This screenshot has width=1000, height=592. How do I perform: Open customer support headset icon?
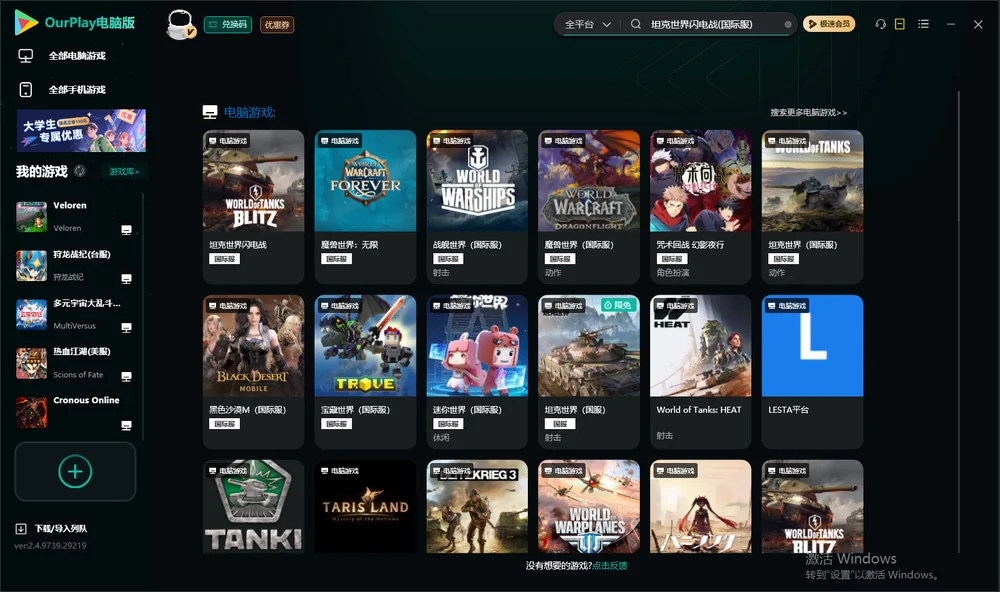click(880, 24)
